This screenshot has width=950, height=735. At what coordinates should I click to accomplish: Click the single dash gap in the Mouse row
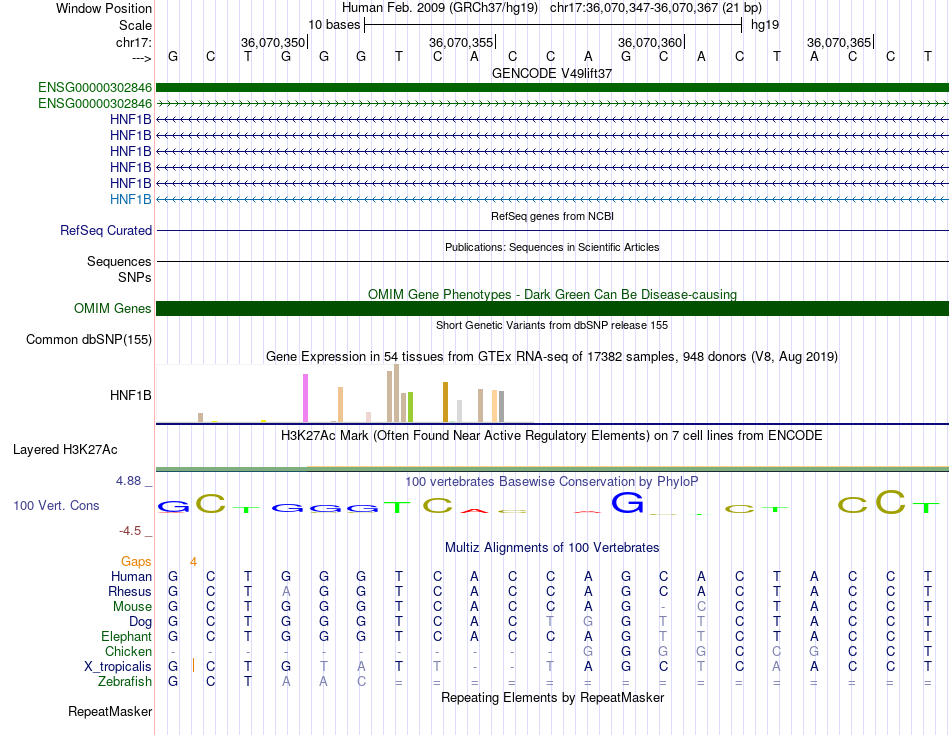(663, 607)
